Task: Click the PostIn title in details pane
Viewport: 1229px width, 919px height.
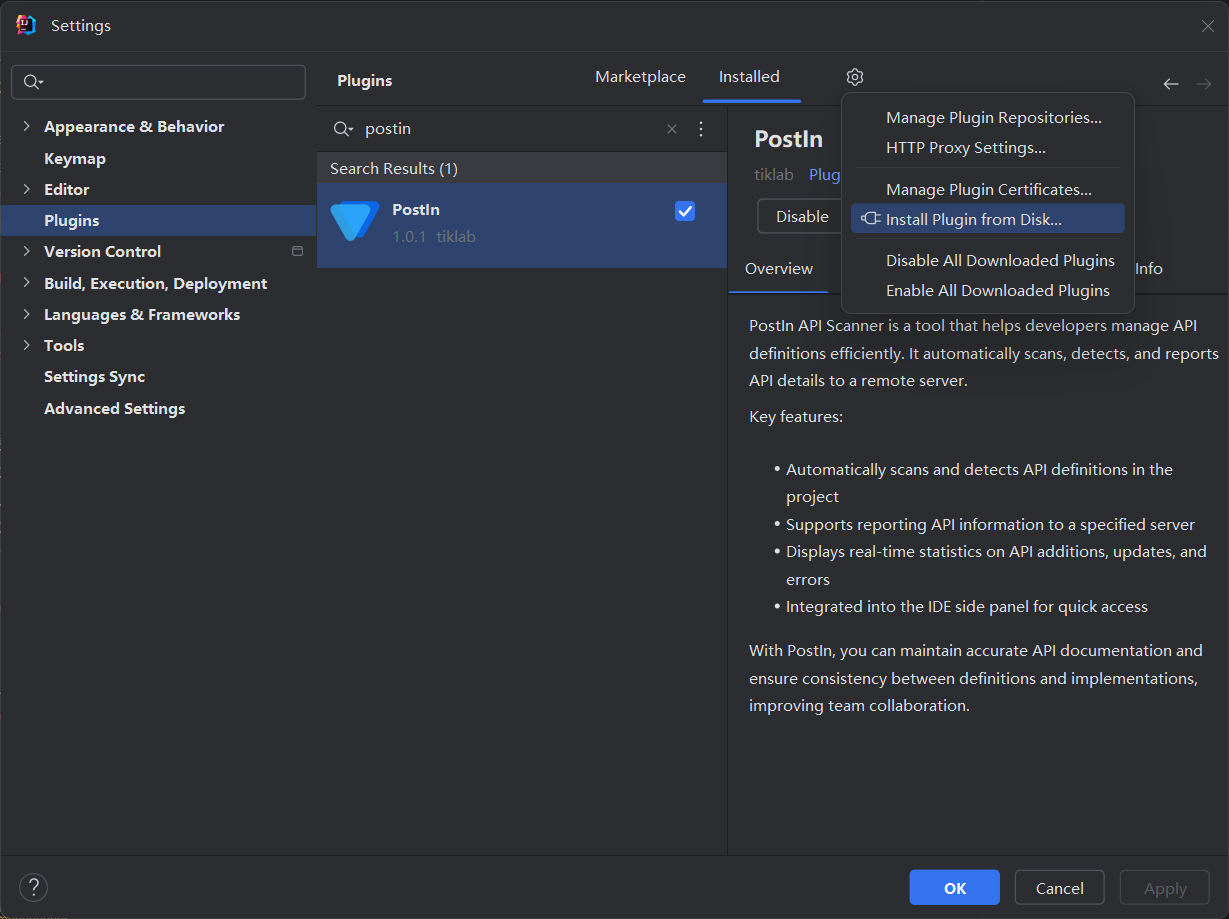Action: 789,138
